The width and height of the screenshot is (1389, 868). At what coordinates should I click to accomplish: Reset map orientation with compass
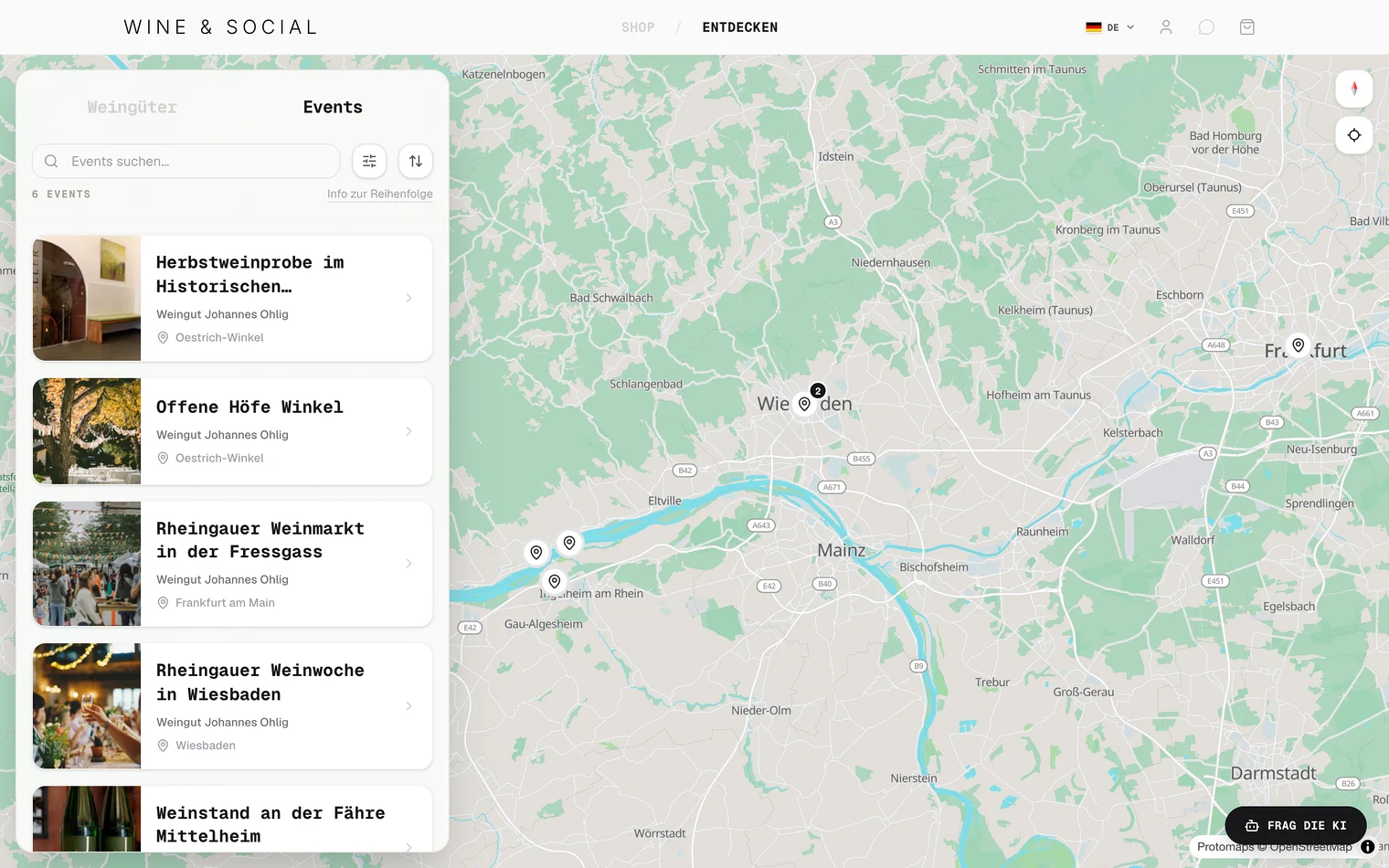coord(1354,89)
